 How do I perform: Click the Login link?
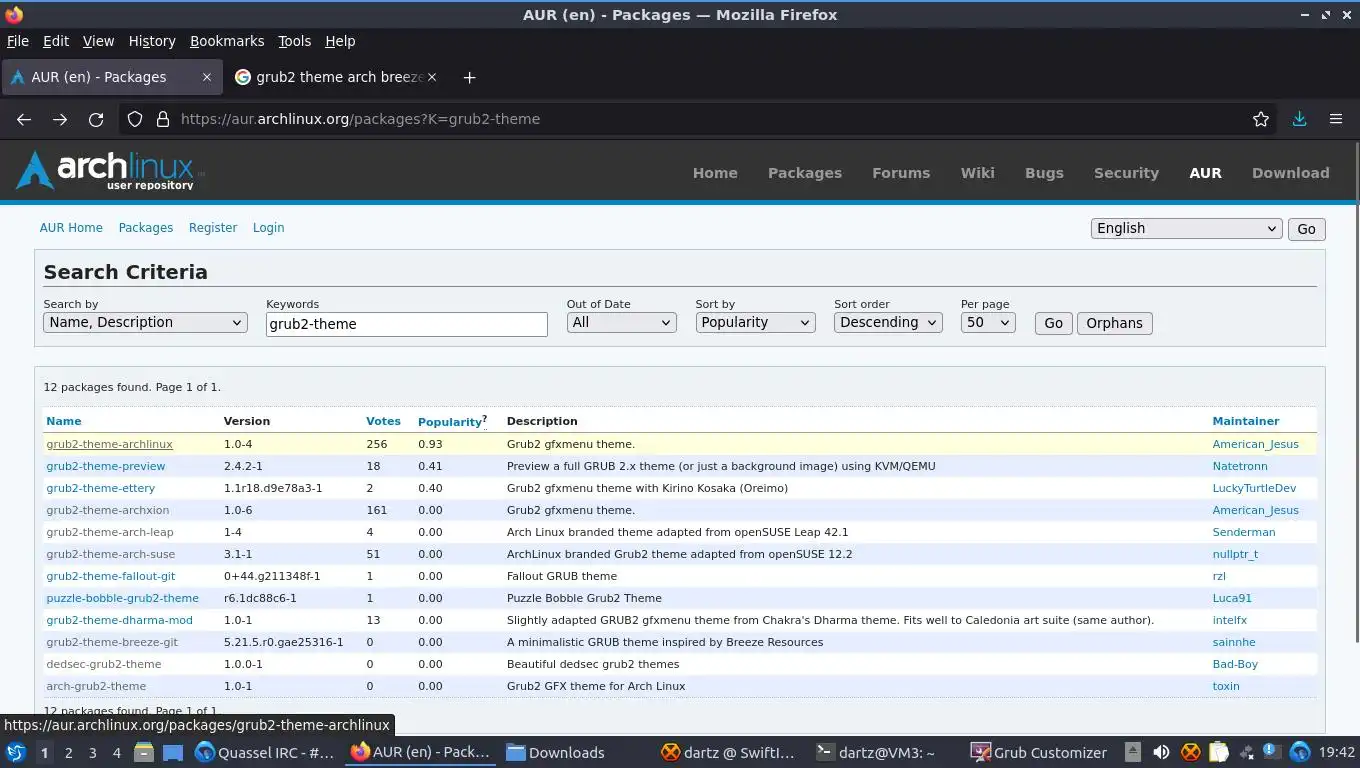268,228
